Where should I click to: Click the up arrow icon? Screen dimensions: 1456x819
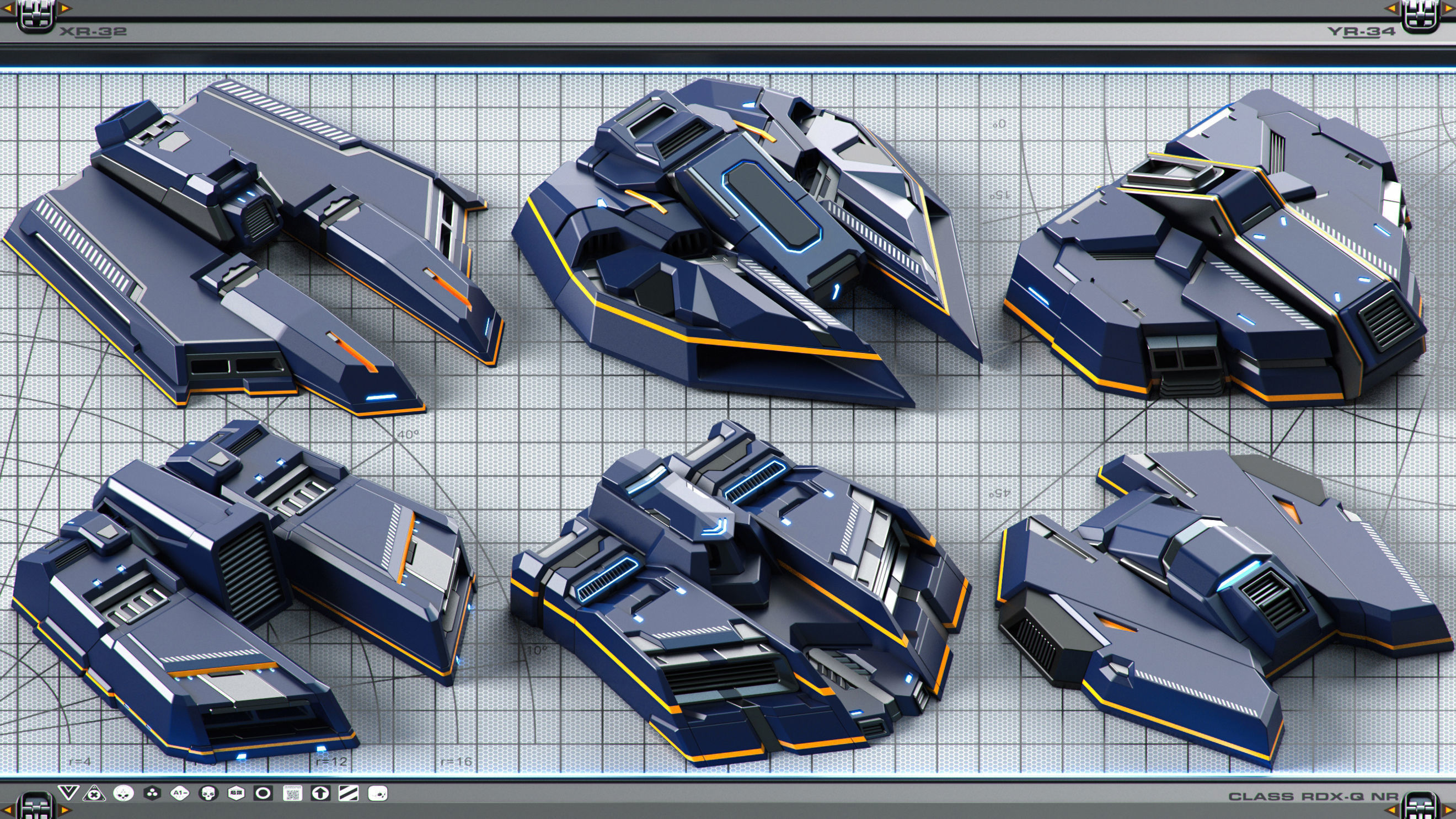point(320,794)
